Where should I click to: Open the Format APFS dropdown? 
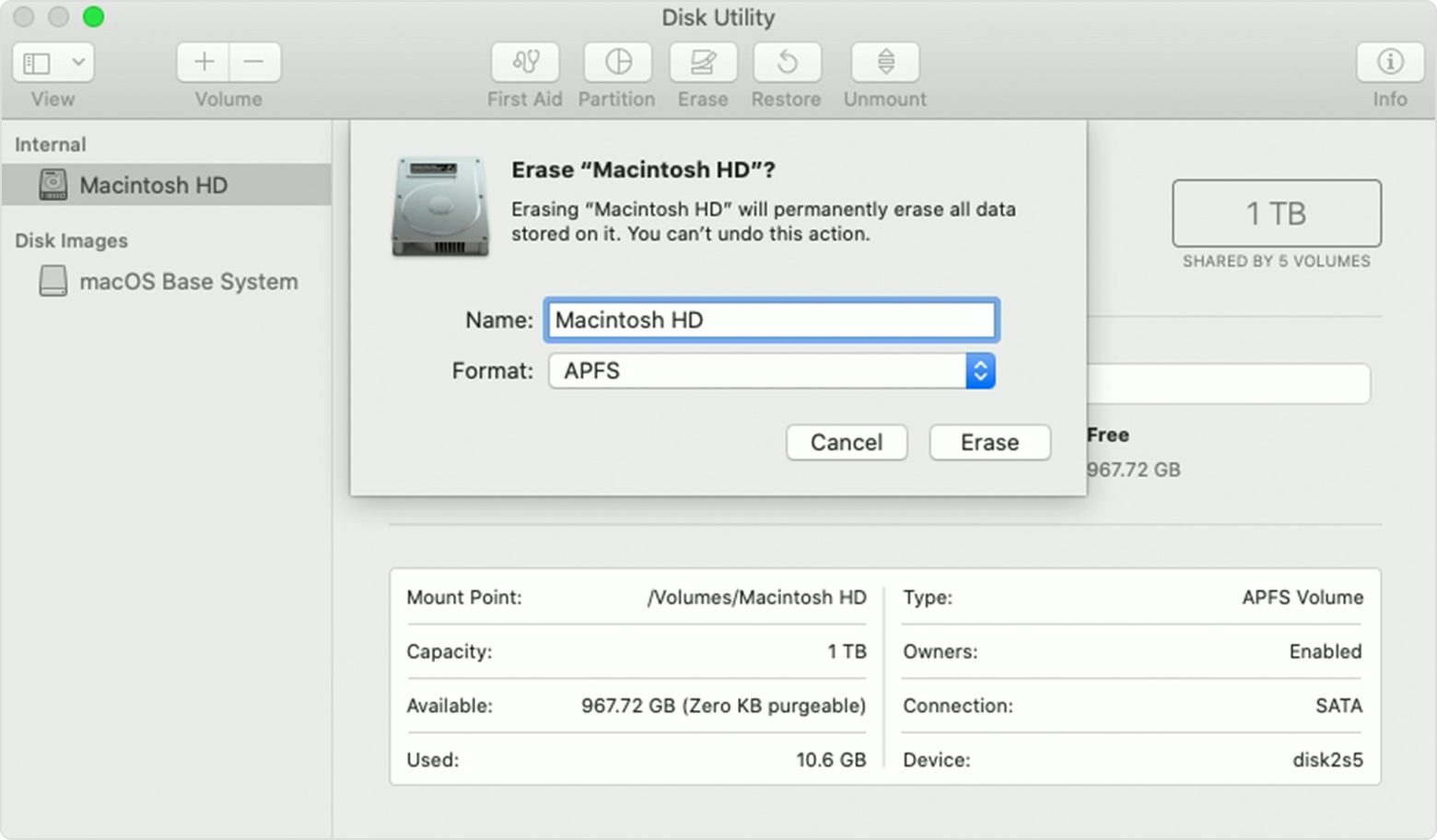click(x=772, y=371)
